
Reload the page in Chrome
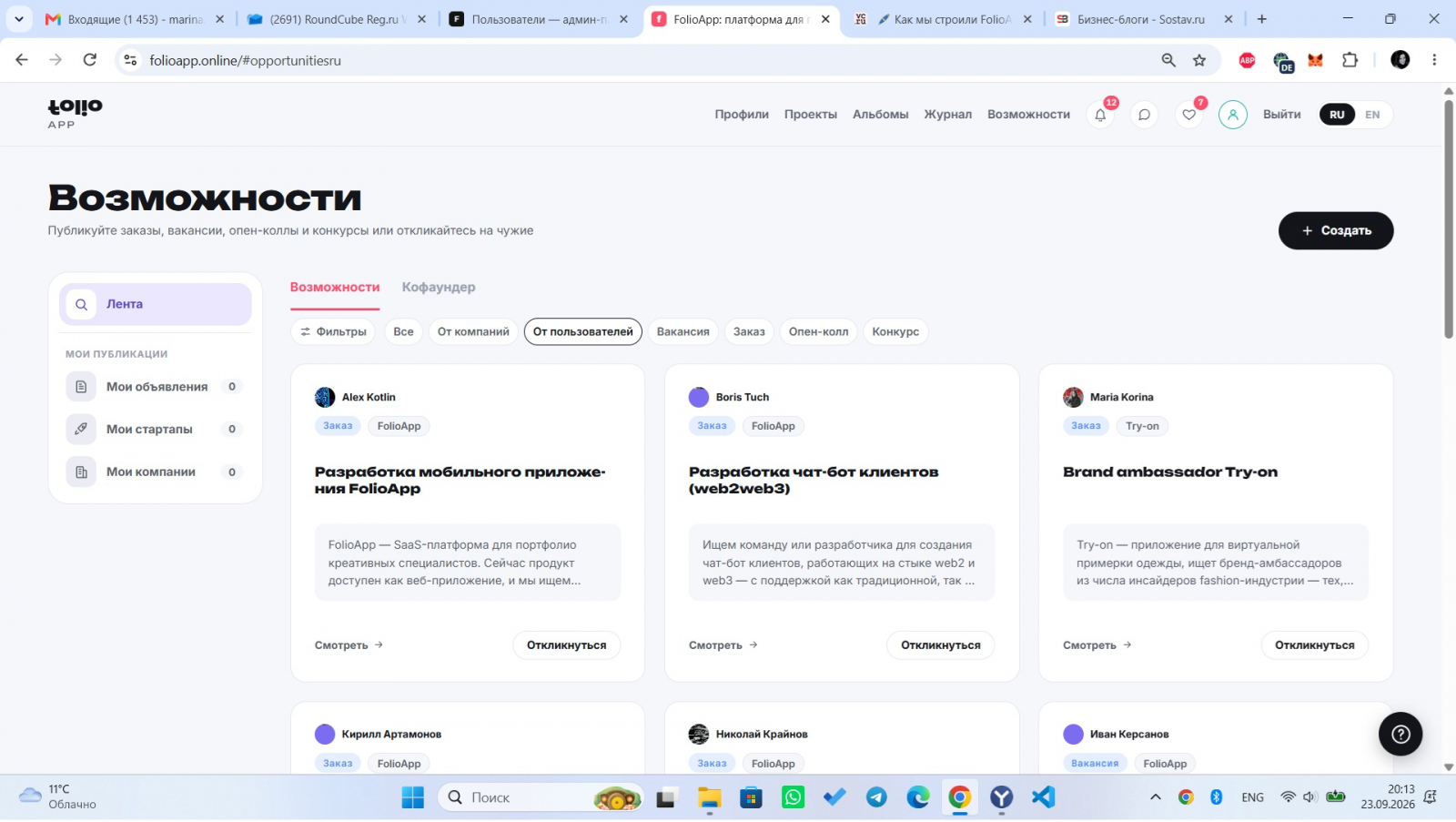pyautogui.click(x=90, y=60)
